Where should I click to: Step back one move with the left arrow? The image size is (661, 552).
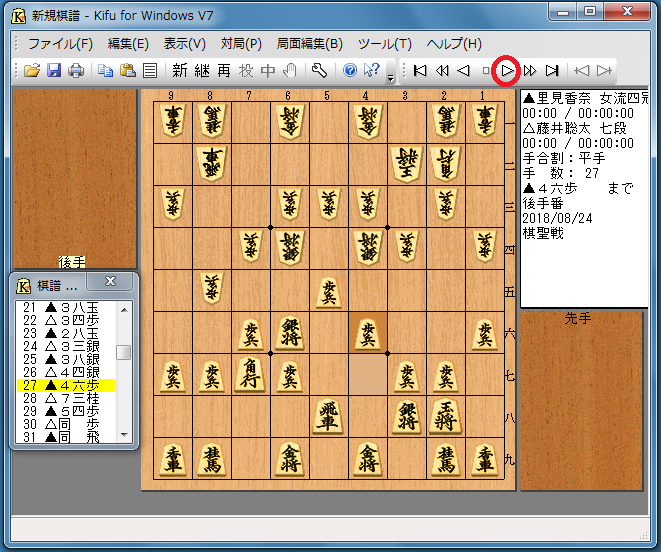click(464, 71)
